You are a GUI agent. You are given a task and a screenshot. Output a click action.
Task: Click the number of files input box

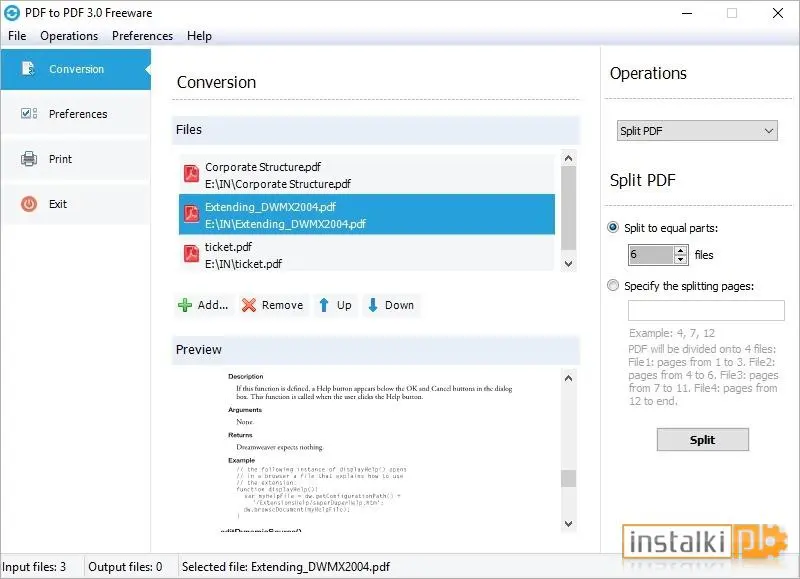pyautogui.click(x=651, y=255)
